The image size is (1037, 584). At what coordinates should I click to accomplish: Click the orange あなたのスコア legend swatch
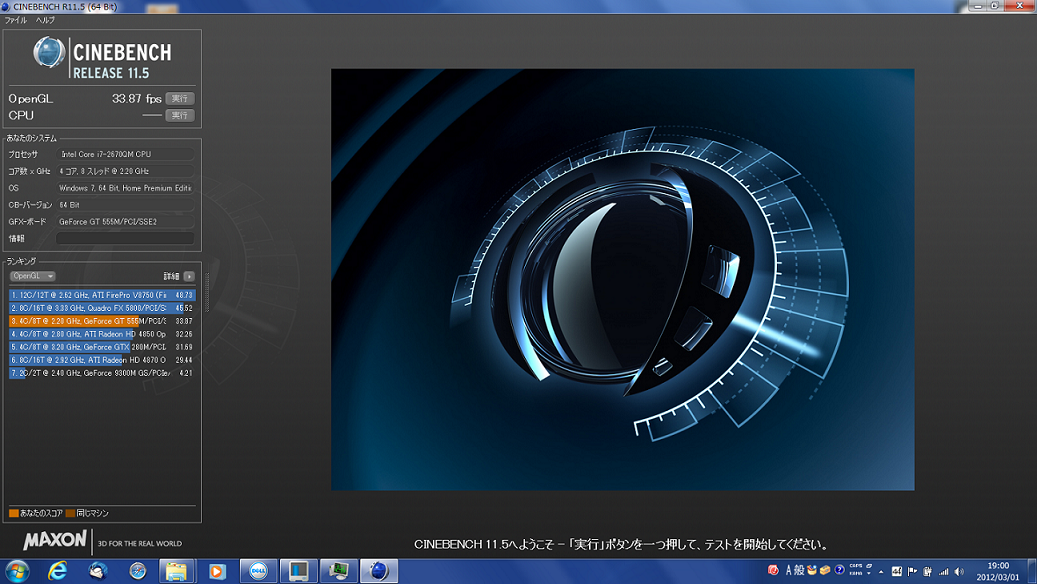[x=14, y=513]
